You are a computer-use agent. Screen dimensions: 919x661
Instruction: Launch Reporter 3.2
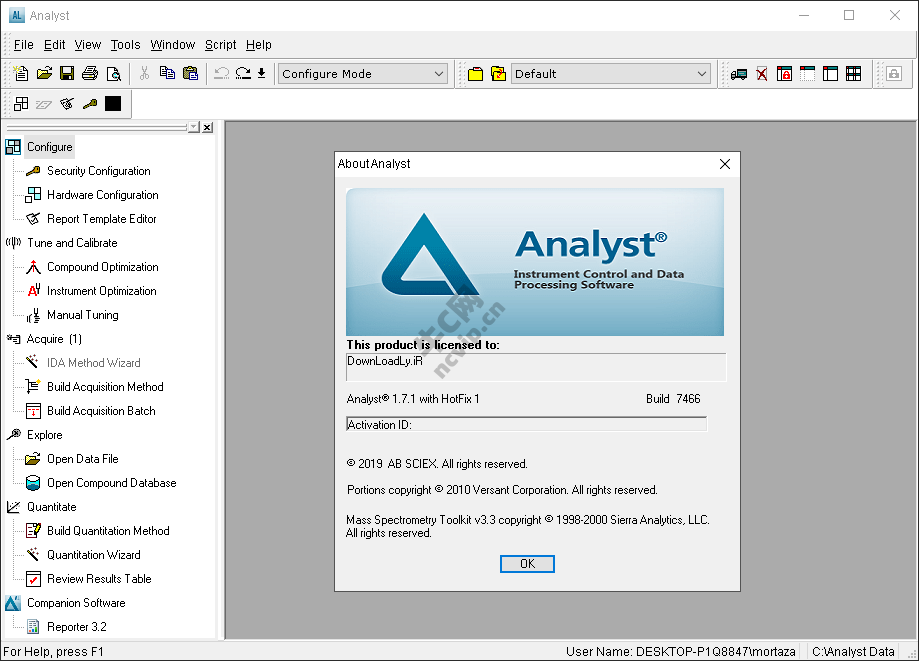(x=77, y=627)
